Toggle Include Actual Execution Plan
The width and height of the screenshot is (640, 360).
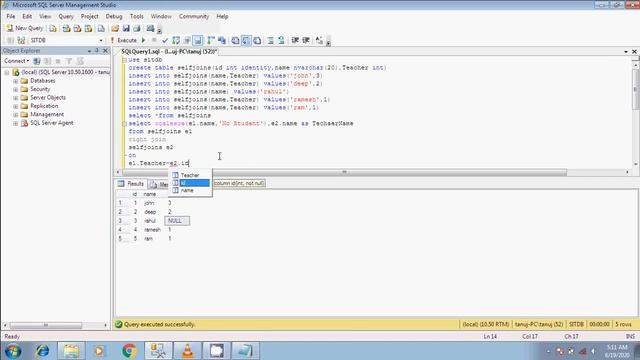click(211, 40)
